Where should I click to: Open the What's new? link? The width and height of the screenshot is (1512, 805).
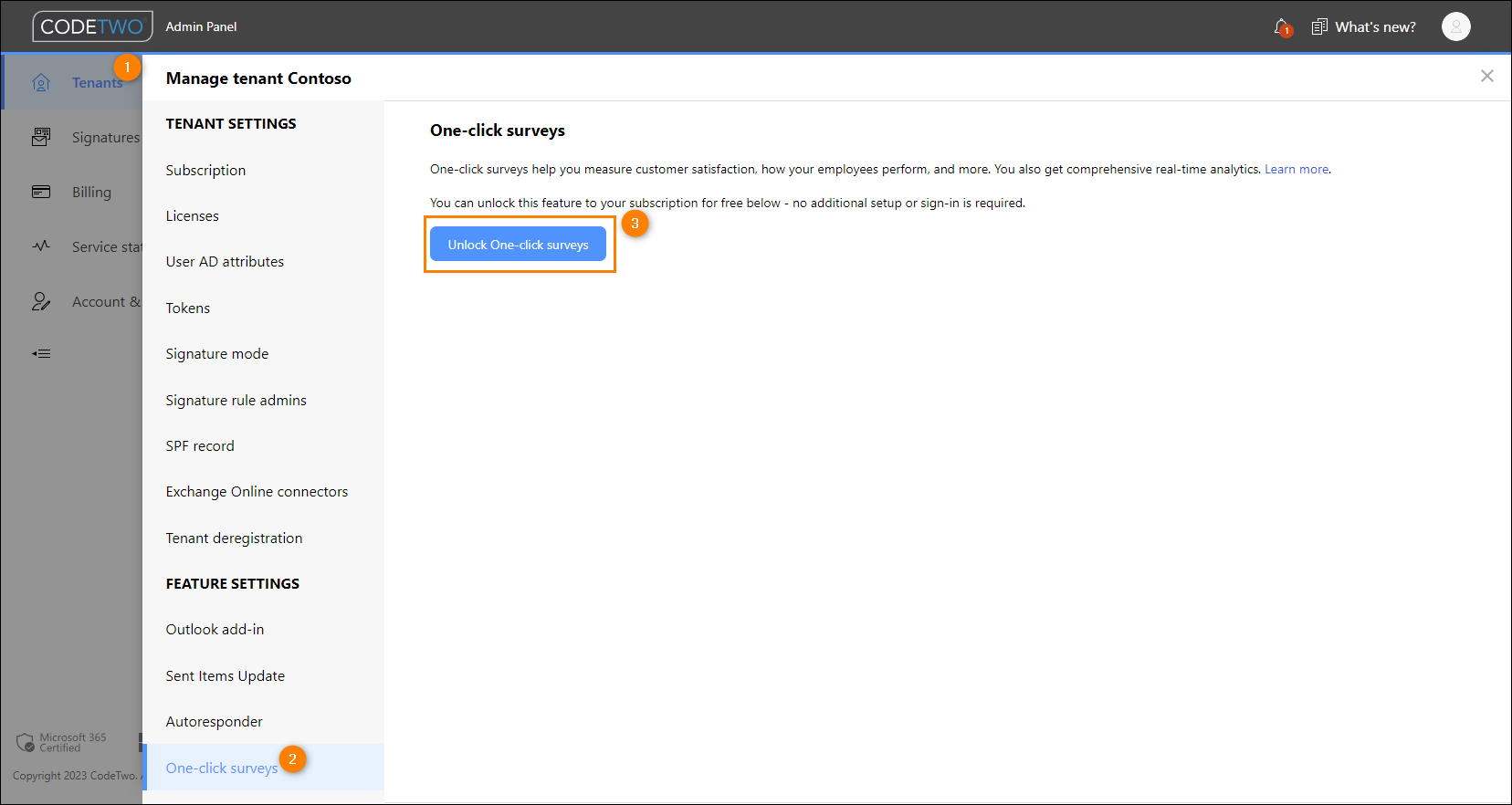coord(1375,26)
